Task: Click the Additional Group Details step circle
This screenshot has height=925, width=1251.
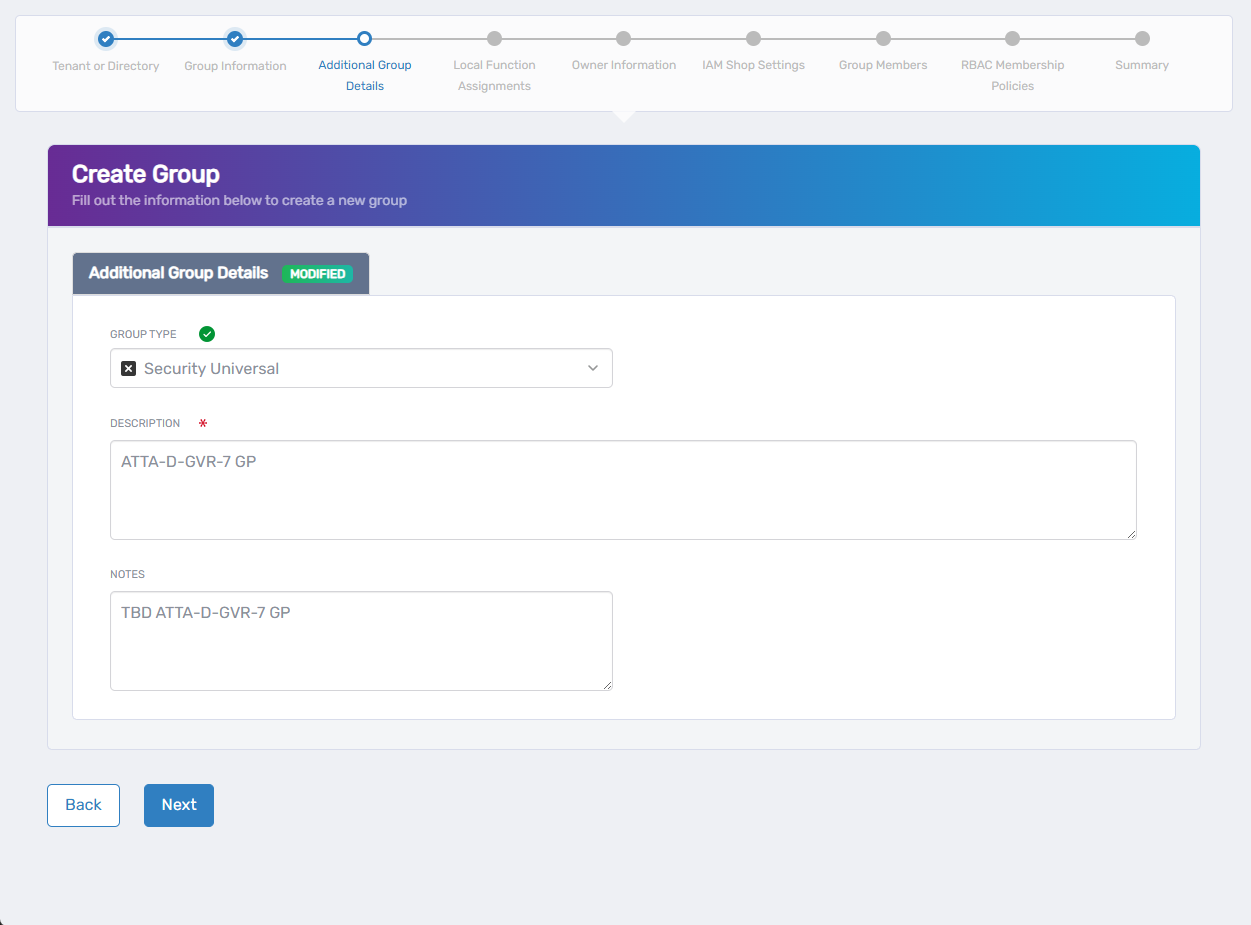Action: [365, 39]
